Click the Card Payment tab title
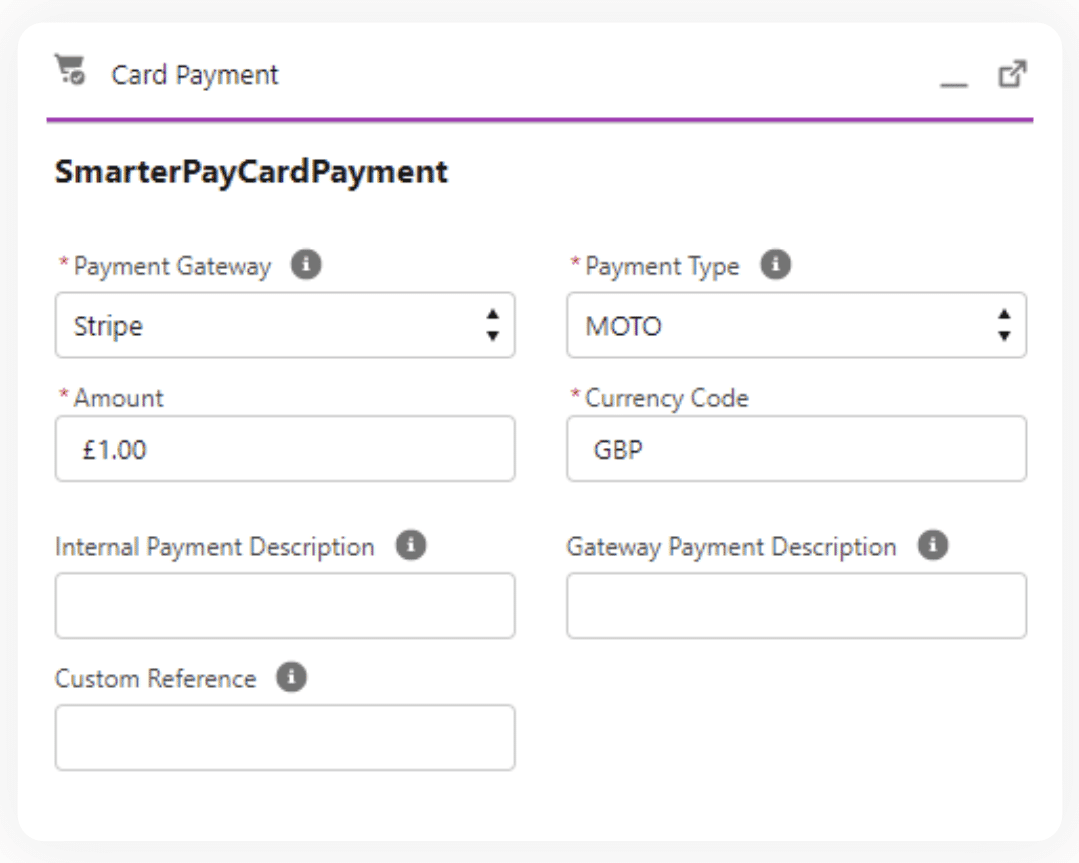This screenshot has height=863, width=1079. [195, 75]
